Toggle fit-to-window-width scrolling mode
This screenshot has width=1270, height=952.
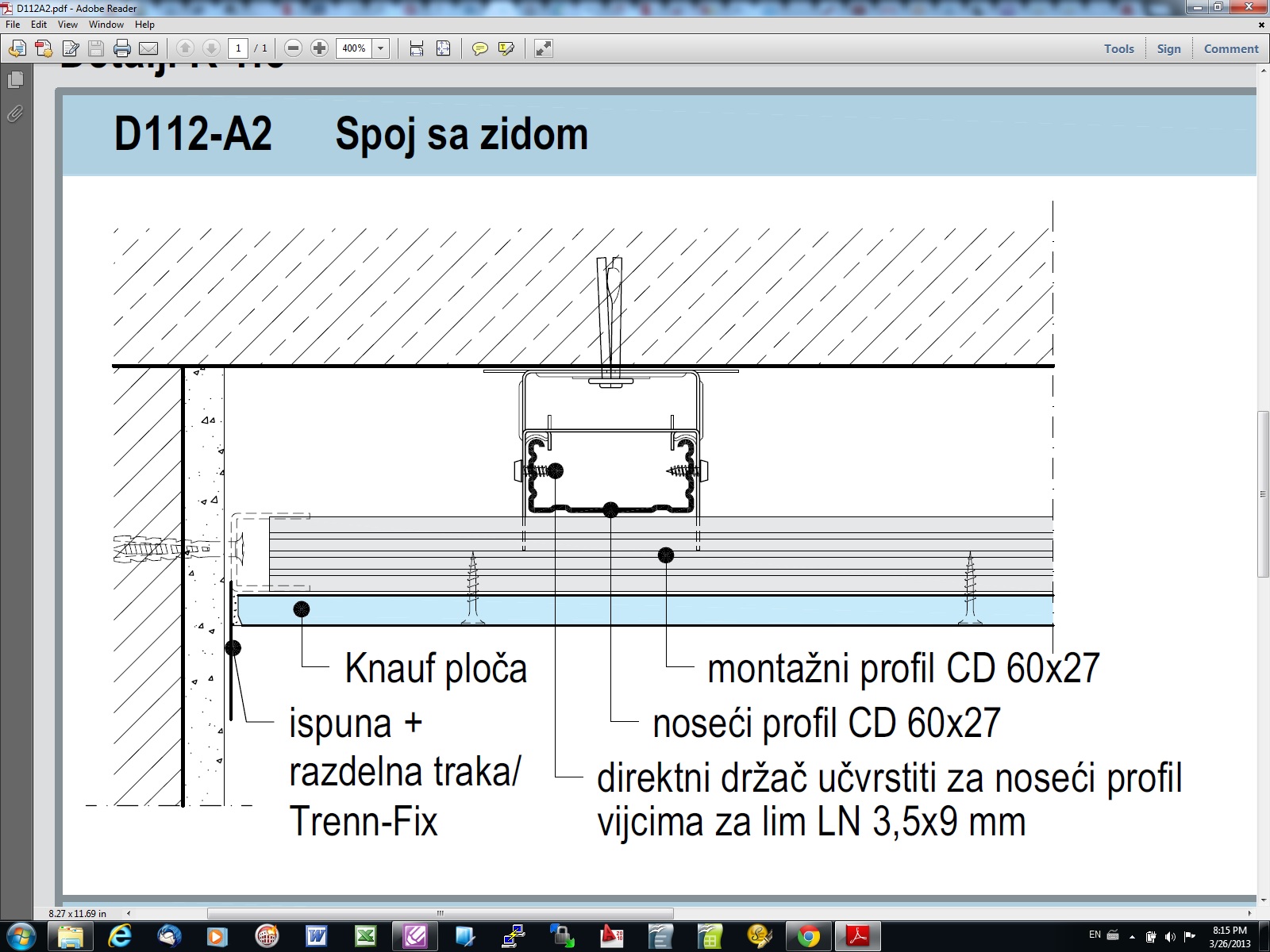(417, 49)
